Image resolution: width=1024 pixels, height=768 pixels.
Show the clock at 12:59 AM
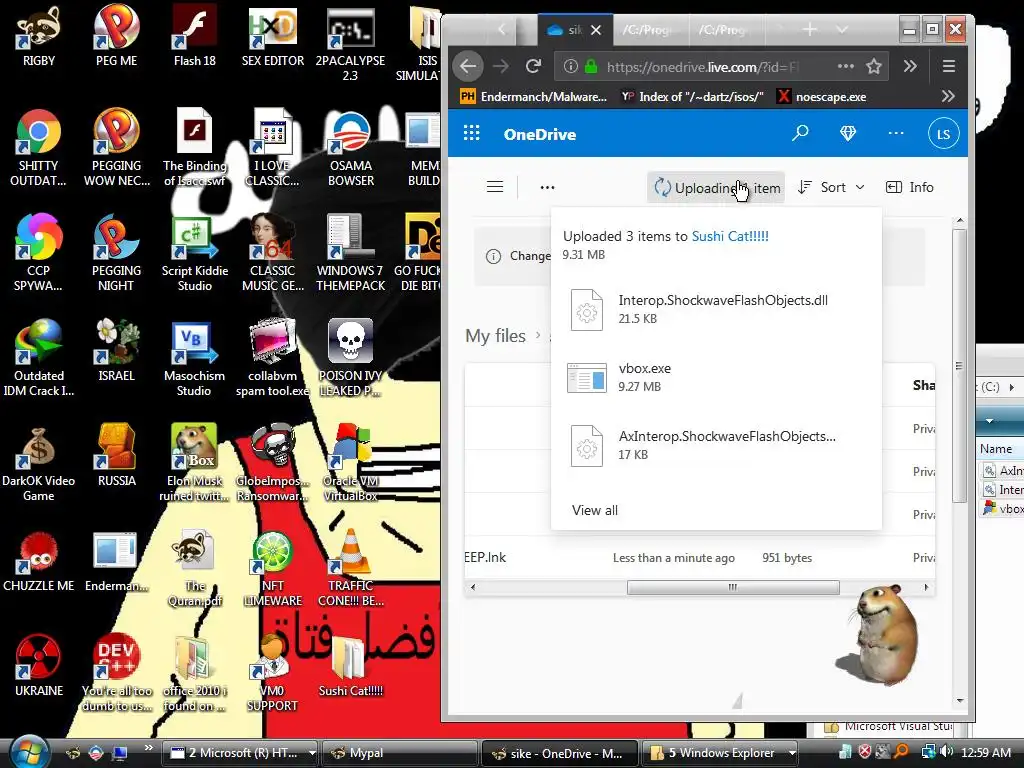click(985, 752)
